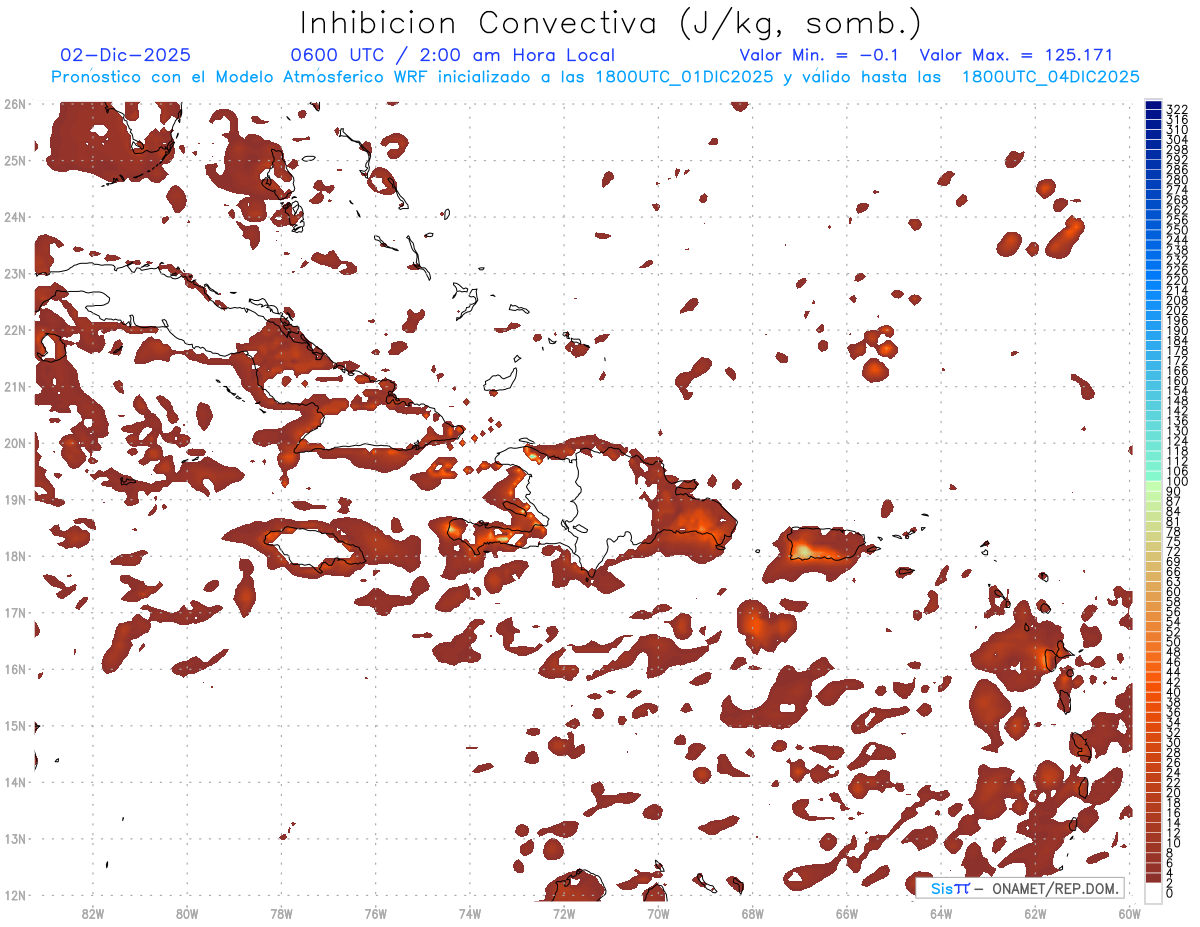Click the '19N' latitude label
Viewport: 1200px width, 927px height.
(x=14, y=499)
